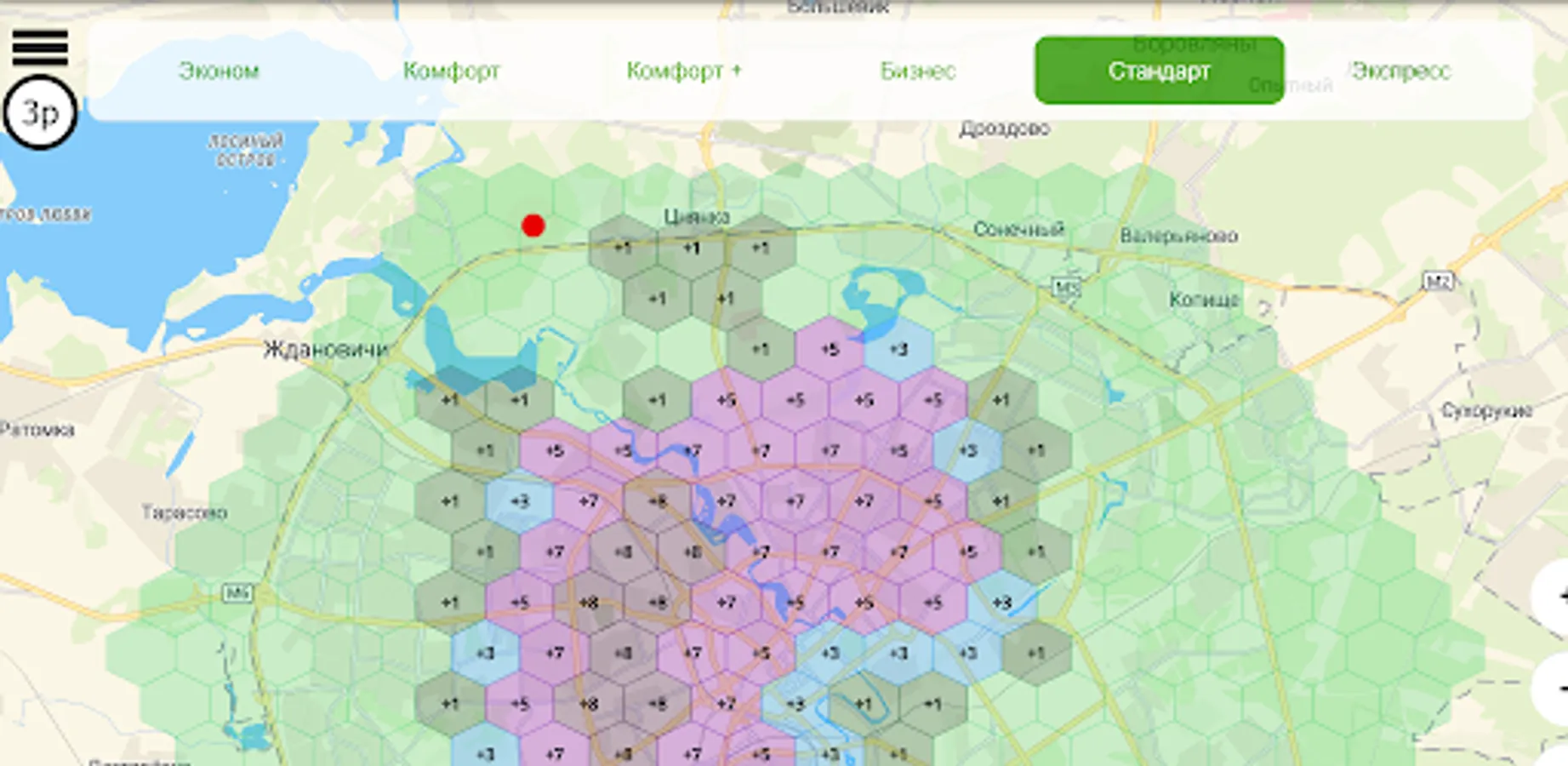
Task: Click the Копище map label
Action: point(1203,300)
